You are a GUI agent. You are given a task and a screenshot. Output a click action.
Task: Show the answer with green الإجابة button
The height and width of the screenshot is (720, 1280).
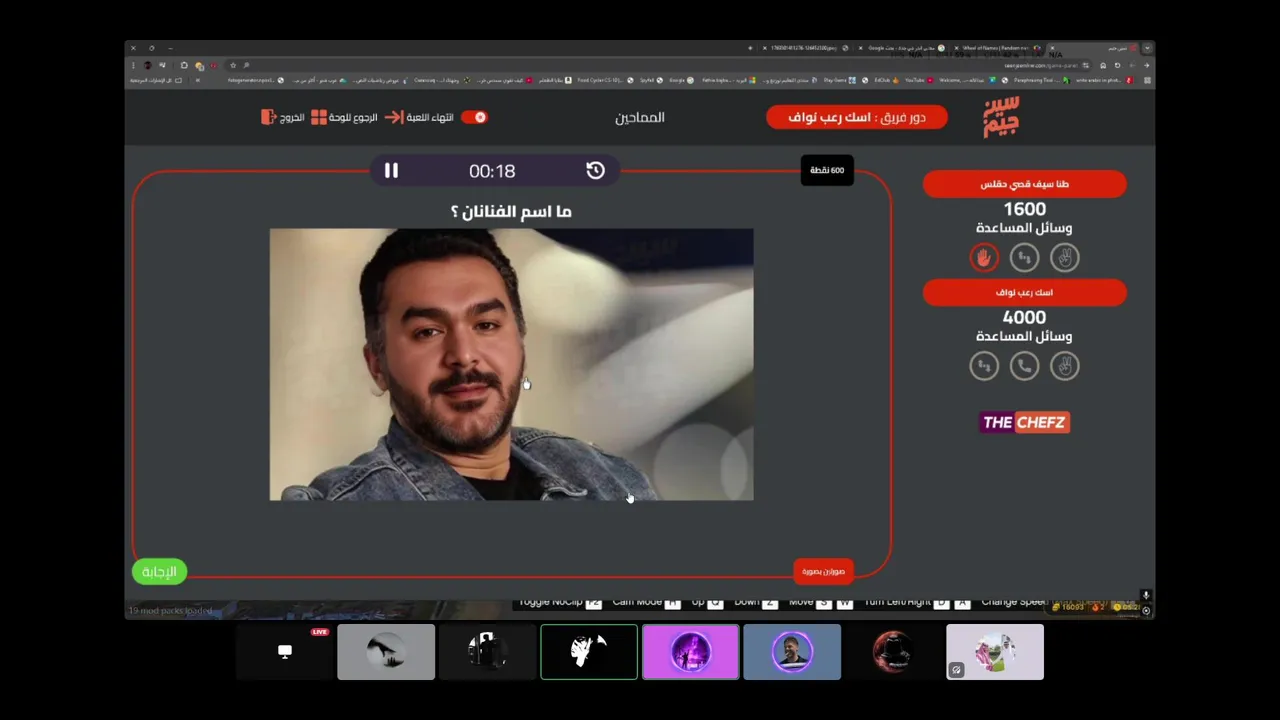pyautogui.click(x=159, y=572)
